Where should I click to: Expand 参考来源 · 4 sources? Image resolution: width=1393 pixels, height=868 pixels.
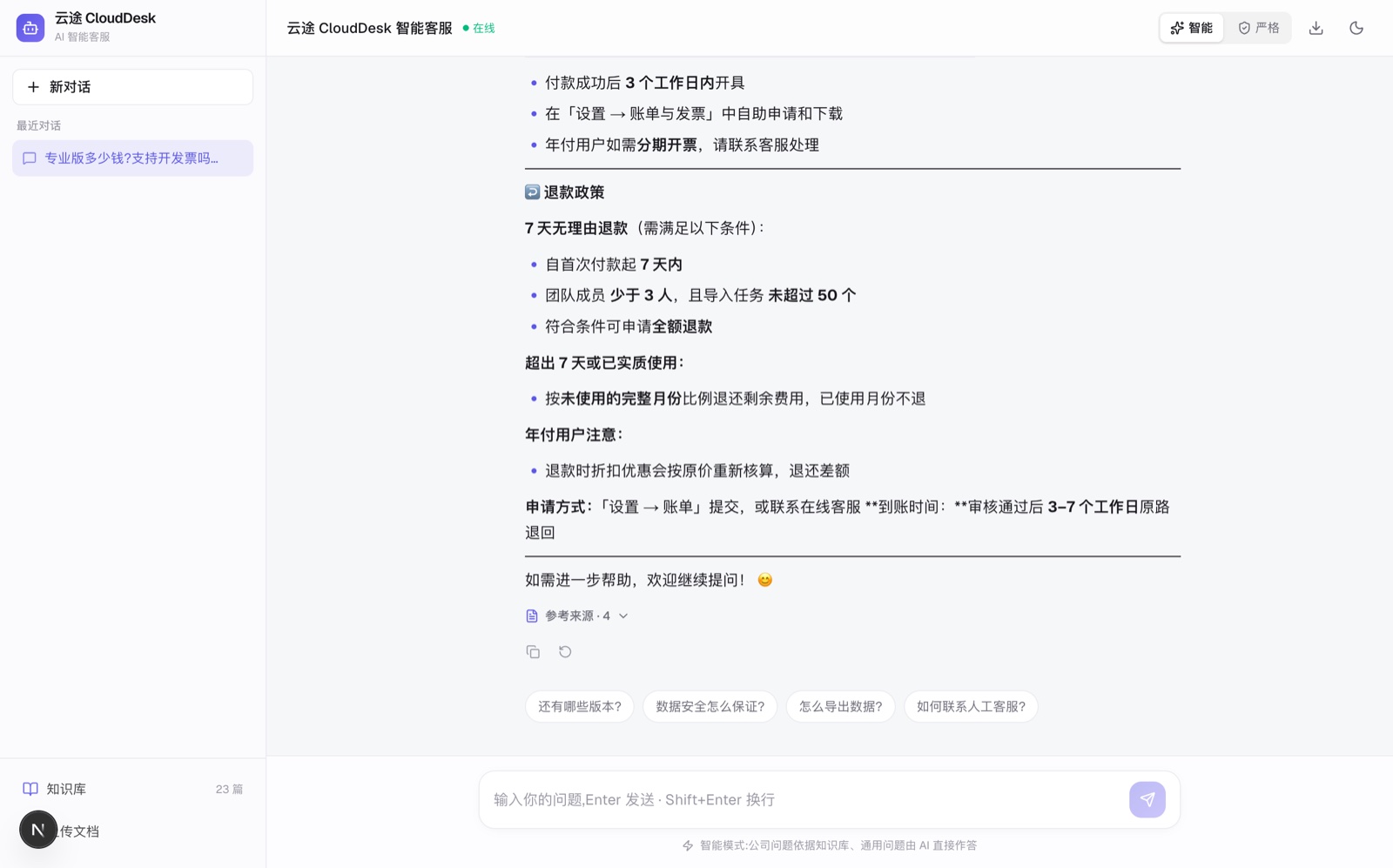(x=577, y=616)
